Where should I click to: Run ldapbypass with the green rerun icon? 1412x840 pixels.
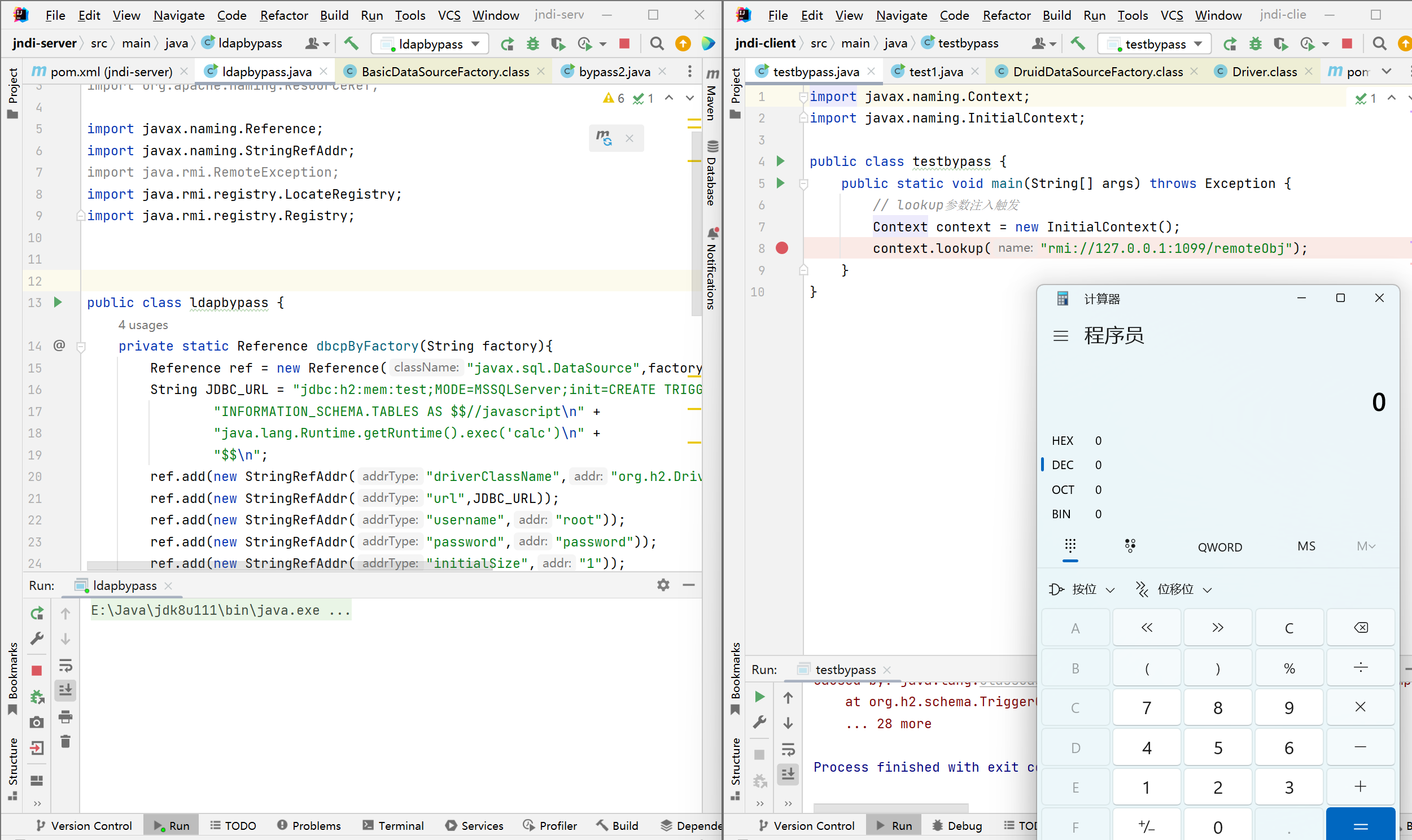click(x=508, y=43)
